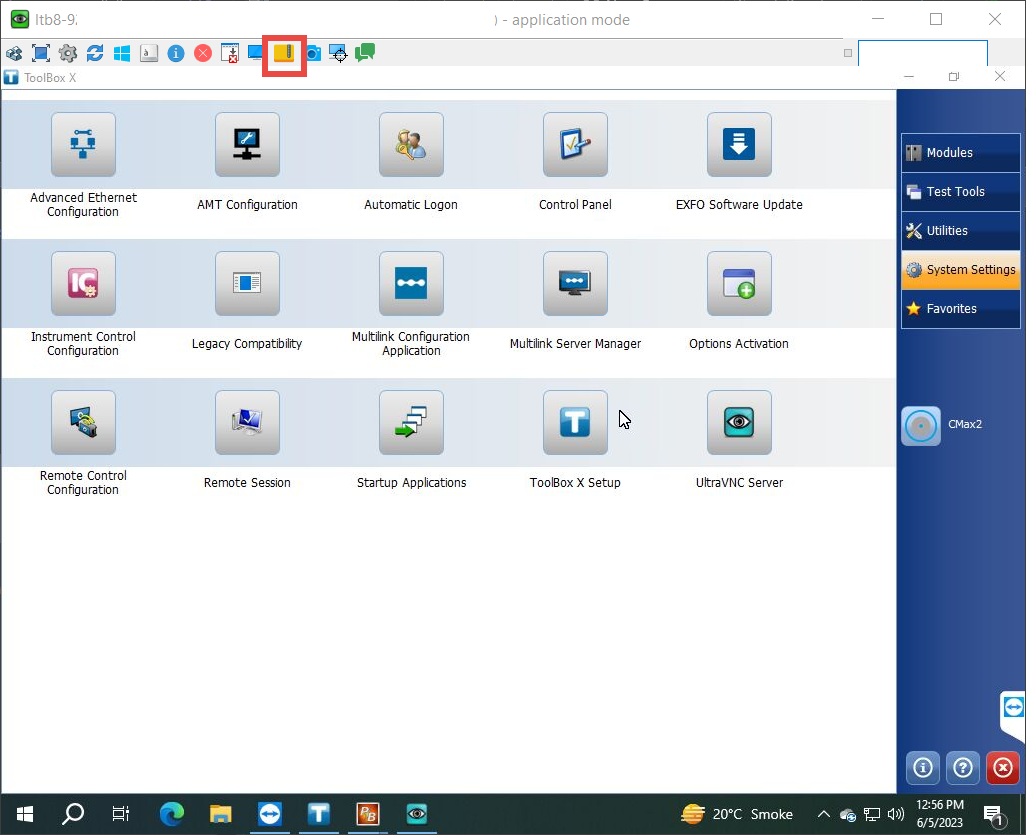This screenshot has height=835, width=1026.
Task: Switch to TeamViewer in the taskbar
Action: pyautogui.click(x=270, y=814)
